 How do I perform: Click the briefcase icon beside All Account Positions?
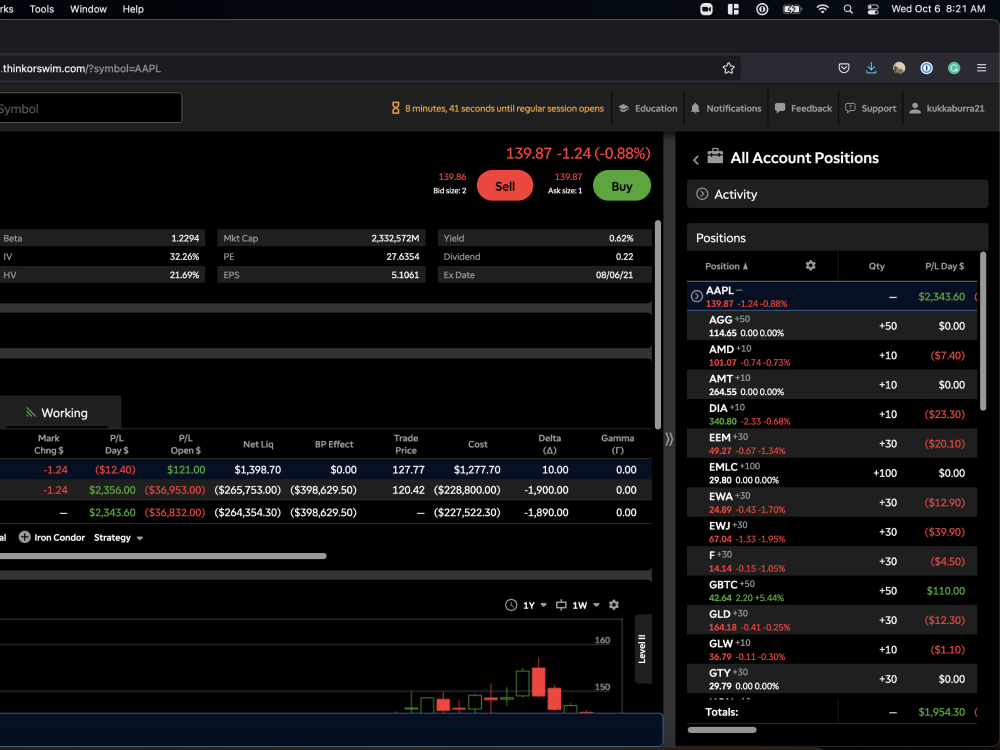pyautogui.click(x=716, y=156)
